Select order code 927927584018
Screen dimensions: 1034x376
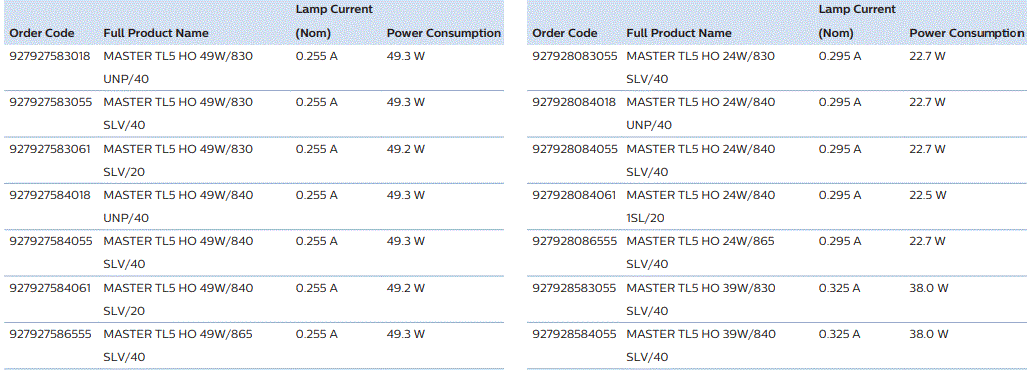pyautogui.click(x=50, y=195)
